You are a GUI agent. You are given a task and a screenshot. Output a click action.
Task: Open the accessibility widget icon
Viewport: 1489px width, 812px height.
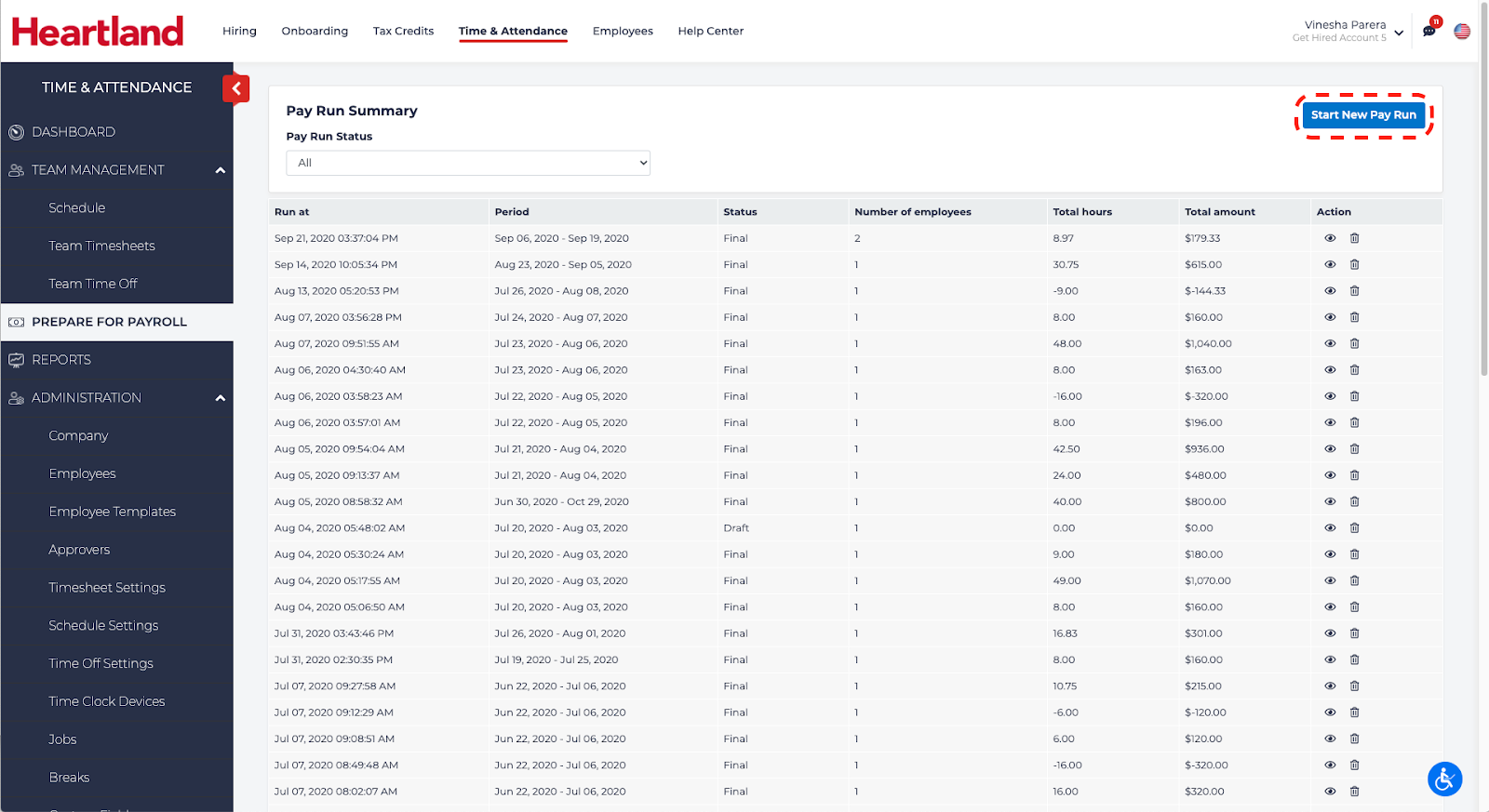click(1444, 779)
